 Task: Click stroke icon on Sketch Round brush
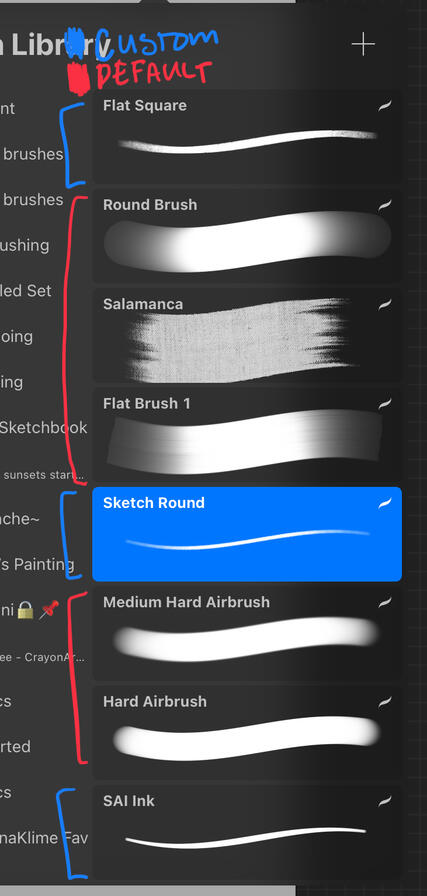click(385, 503)
